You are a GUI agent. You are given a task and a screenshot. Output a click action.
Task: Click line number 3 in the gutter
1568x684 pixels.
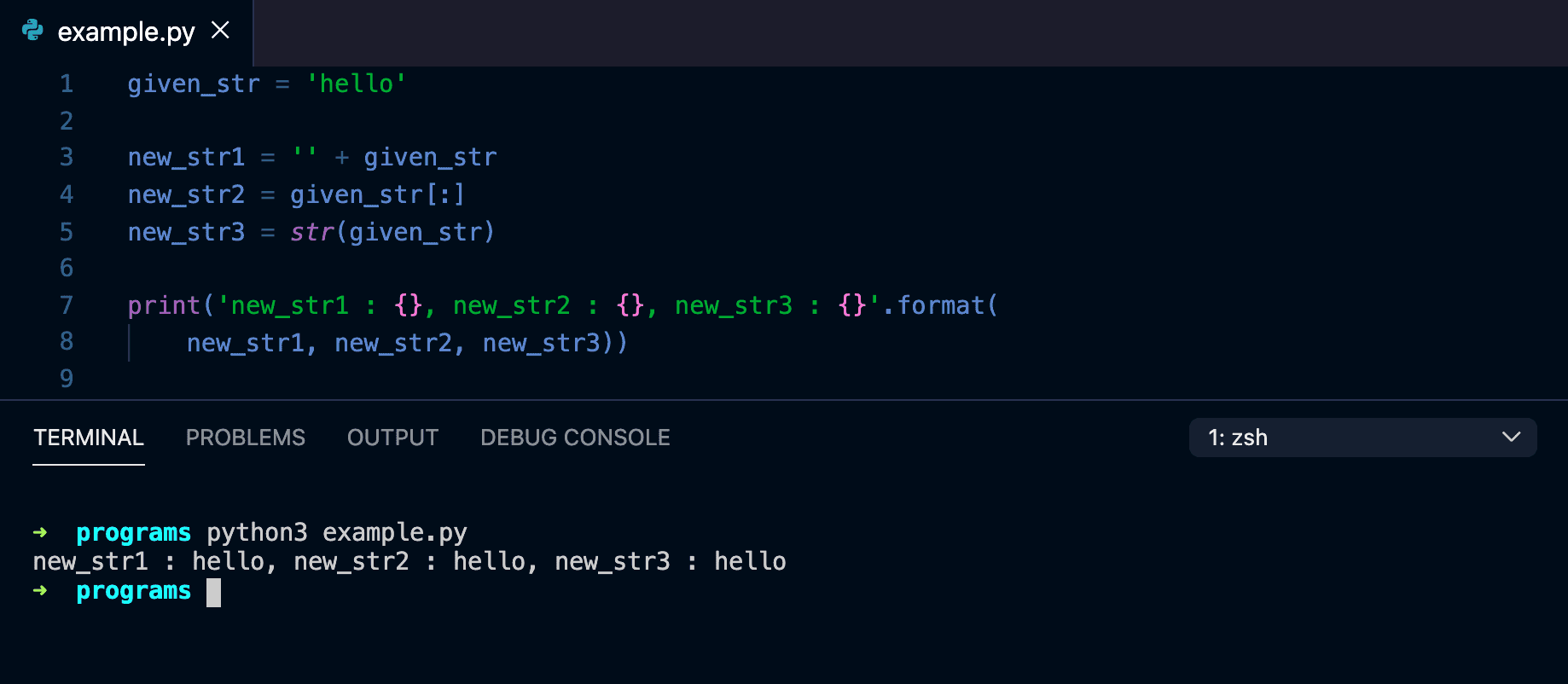67,157
